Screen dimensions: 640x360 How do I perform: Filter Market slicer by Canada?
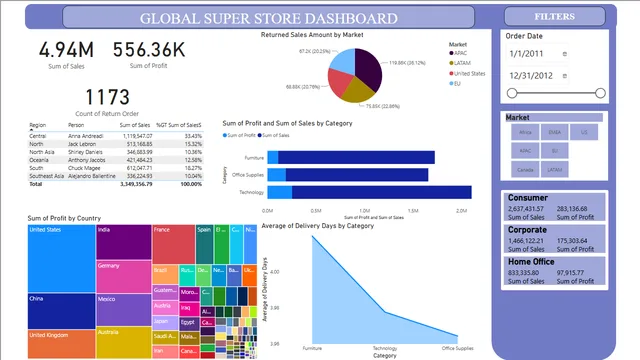[525, 169]
